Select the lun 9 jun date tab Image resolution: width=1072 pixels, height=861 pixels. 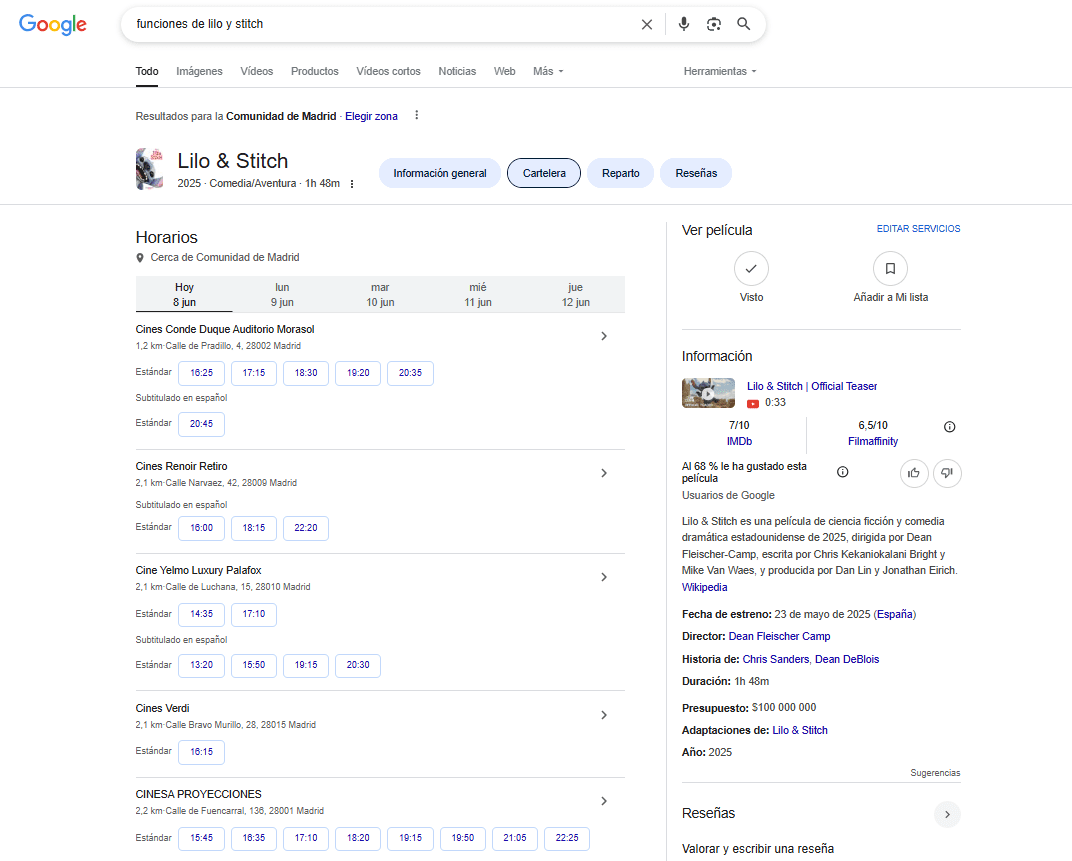282,295
